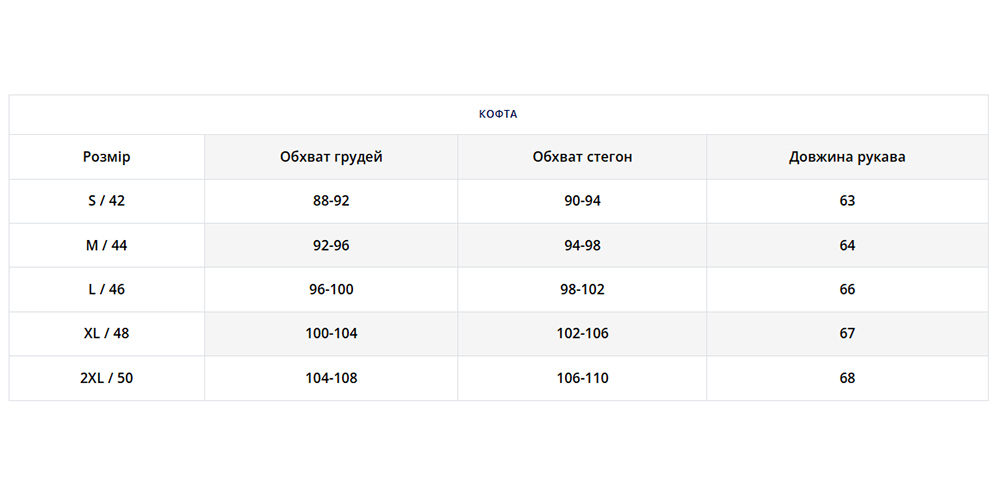Select the Розмір column header
This screenshot has height=500, width=1000.
(x=106, y=157)
